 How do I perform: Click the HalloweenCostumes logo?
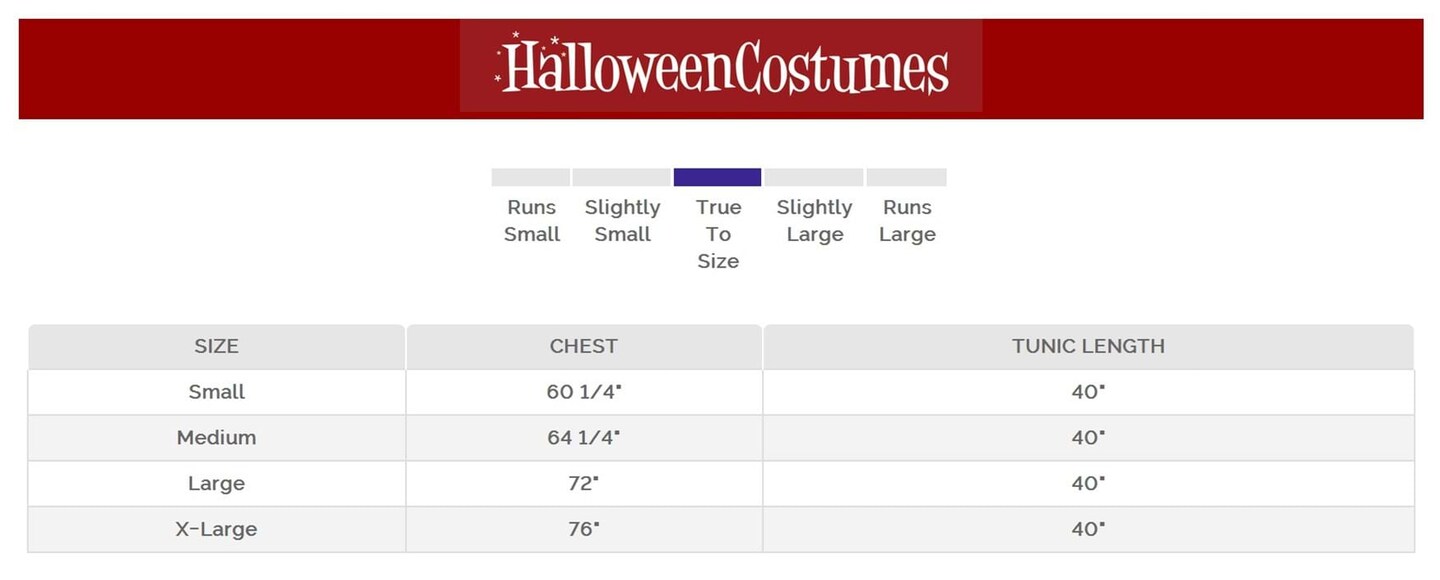click(x=721, y=67)
